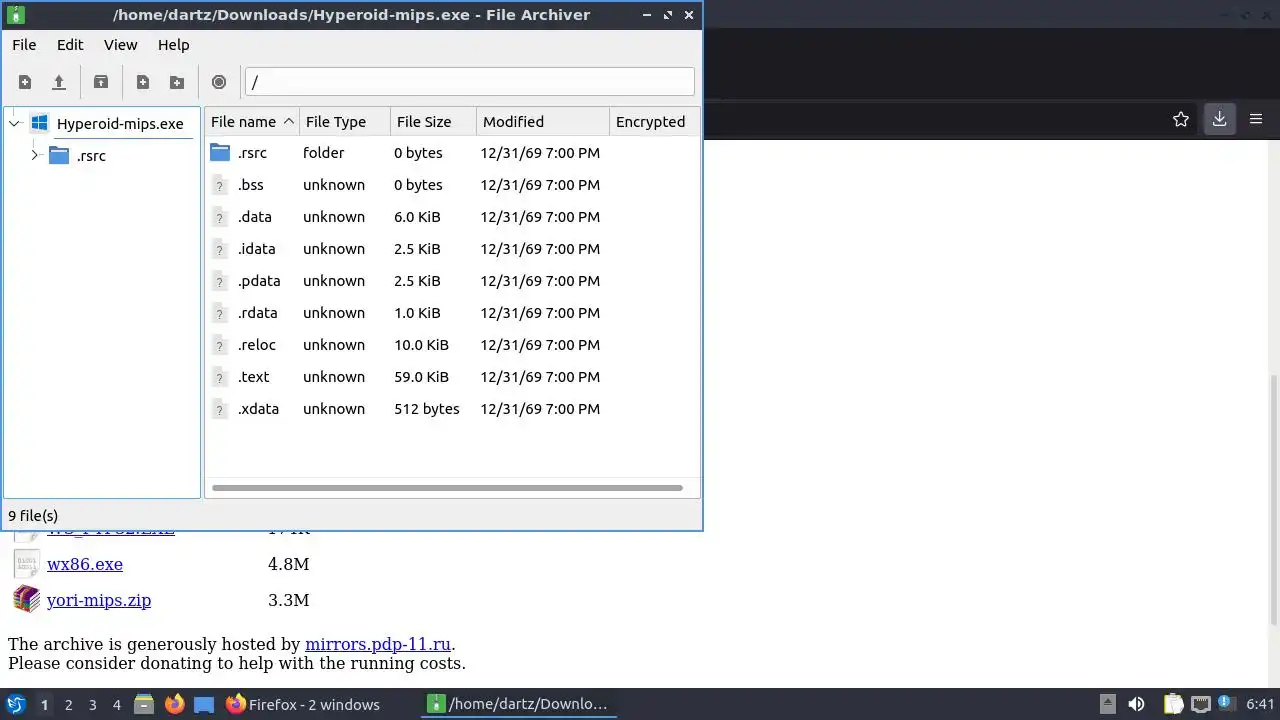Open the Edit menu

pos(70,45)
